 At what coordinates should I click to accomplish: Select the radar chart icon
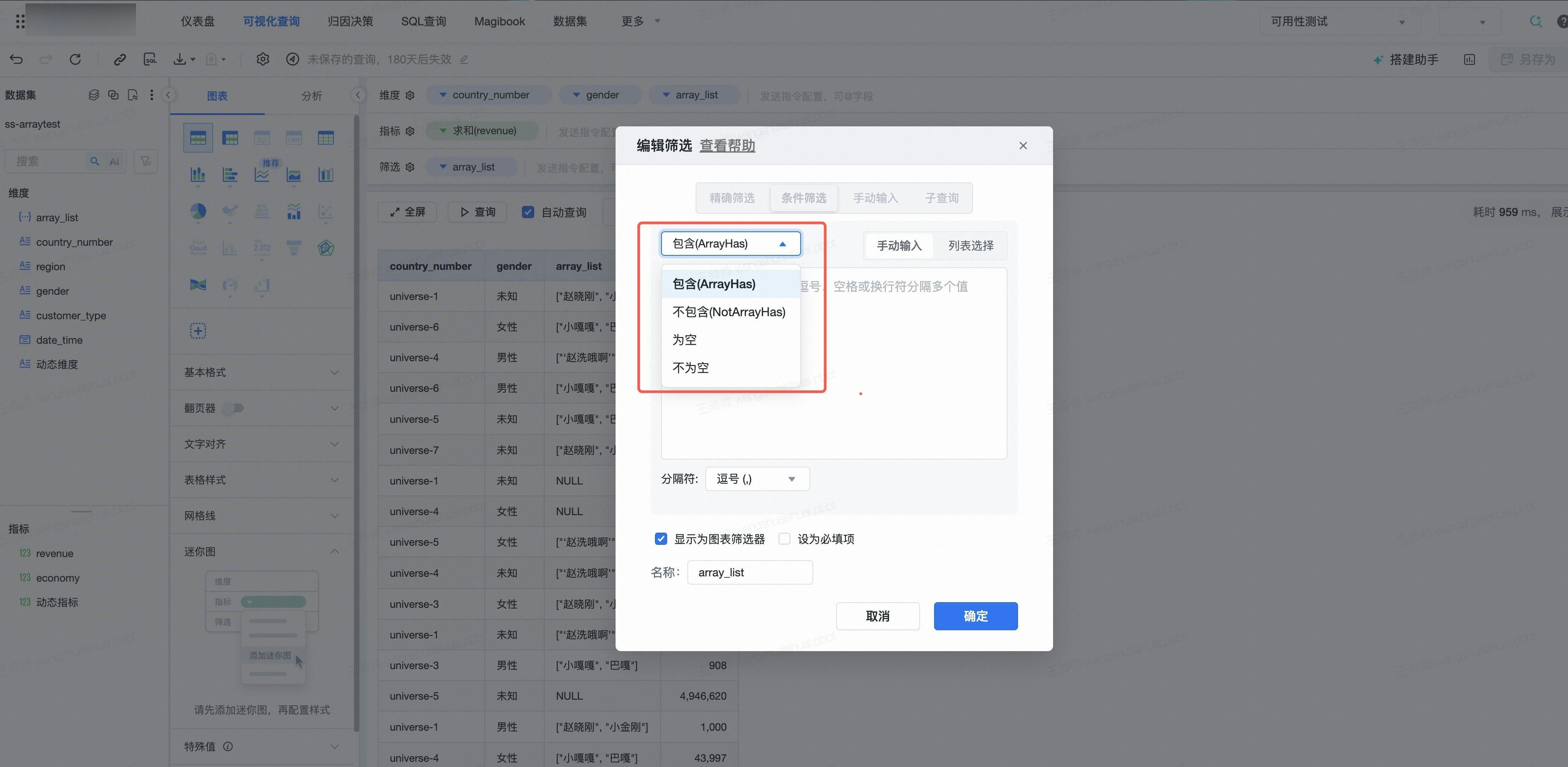coord(325,248)
